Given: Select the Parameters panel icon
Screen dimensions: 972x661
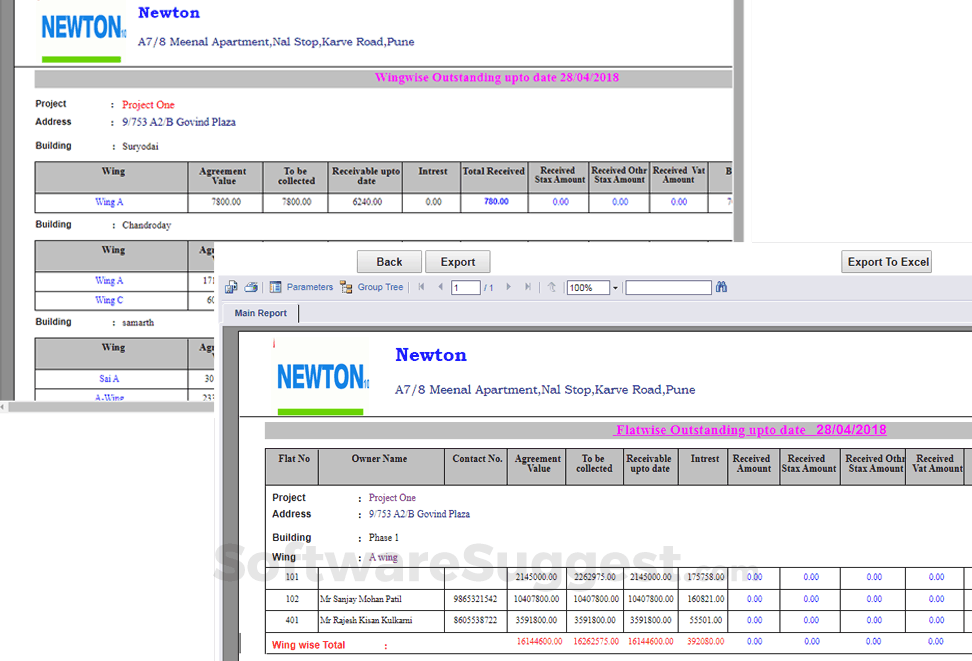Looking at the screenshot, I should 277,287.
